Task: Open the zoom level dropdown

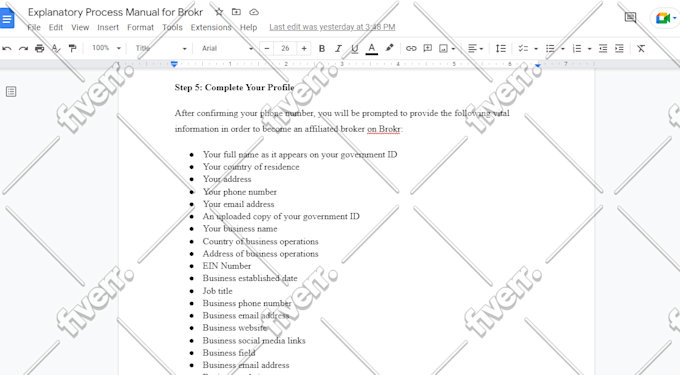Action: (106, 48)
